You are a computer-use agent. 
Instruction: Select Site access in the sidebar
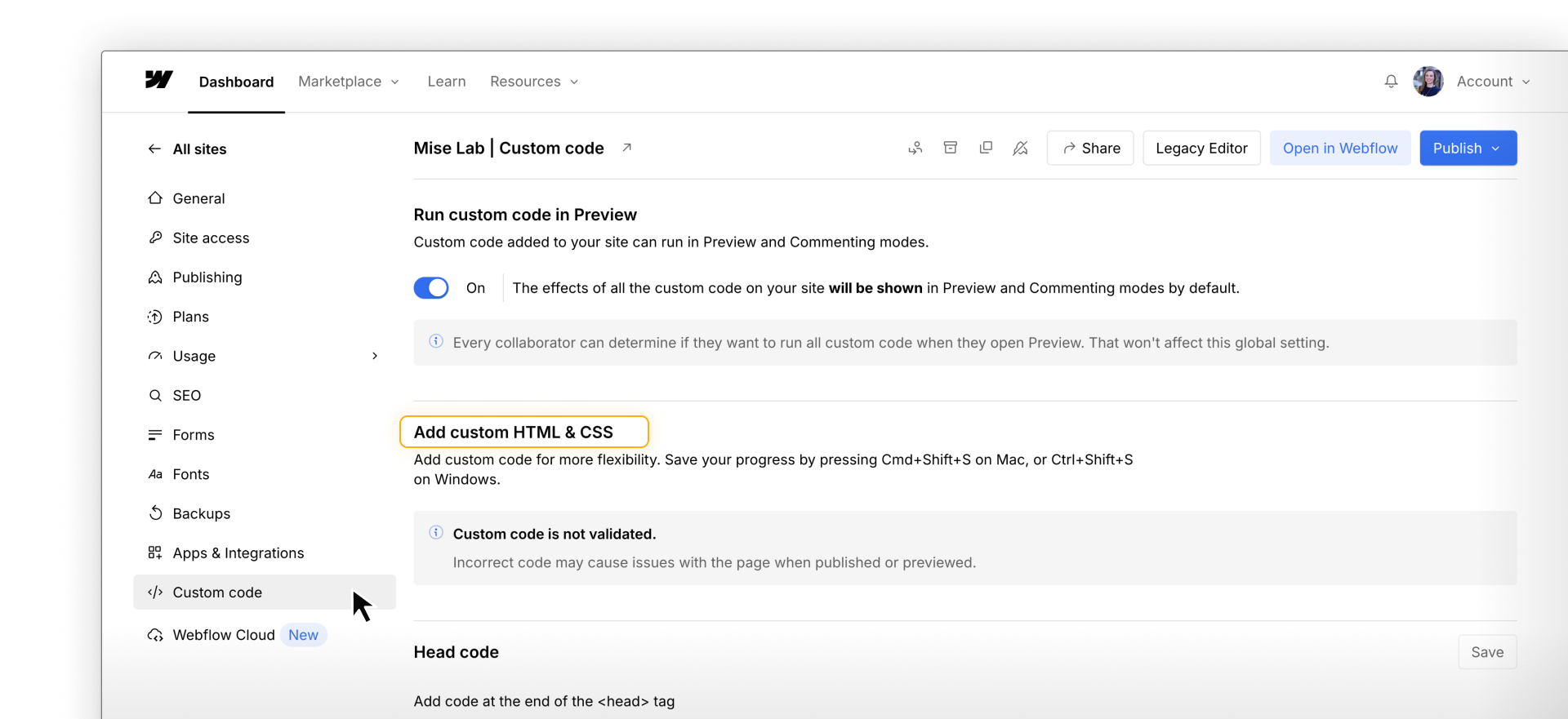[x=265, y=237]
